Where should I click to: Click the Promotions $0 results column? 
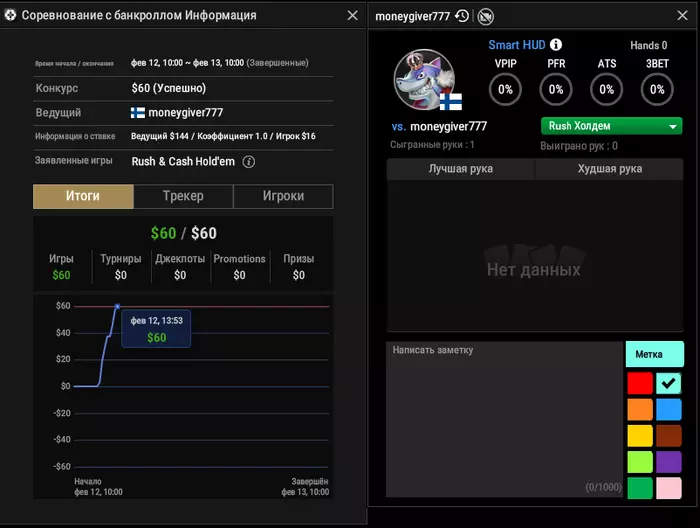[239, 267]
